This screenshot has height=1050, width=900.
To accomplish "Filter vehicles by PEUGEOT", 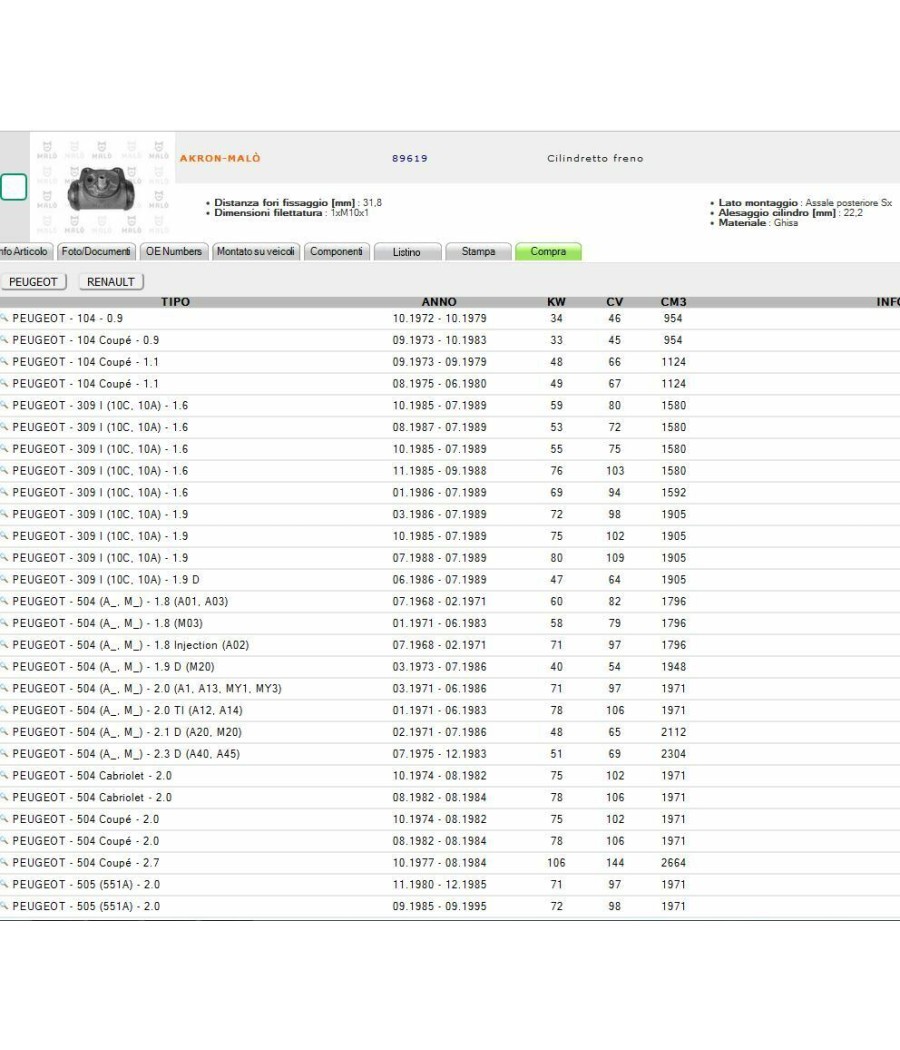I will (x=33, y=282).
